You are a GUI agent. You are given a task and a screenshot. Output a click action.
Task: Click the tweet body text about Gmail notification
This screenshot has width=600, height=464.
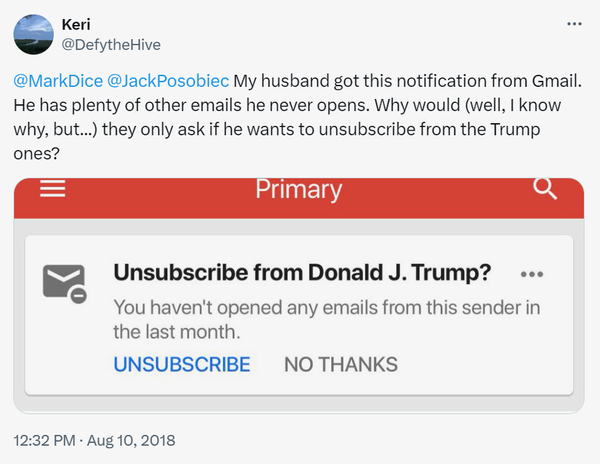click(x=298, y=117)
